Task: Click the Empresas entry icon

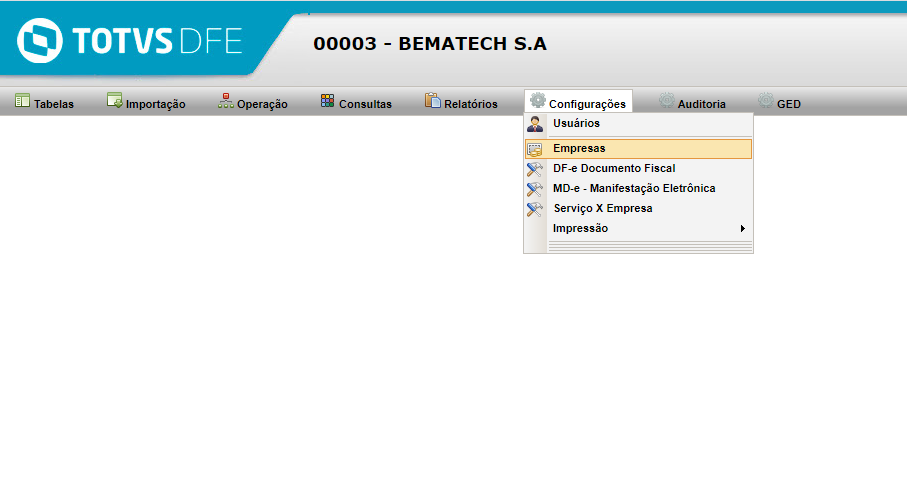Action: [535, 149]
